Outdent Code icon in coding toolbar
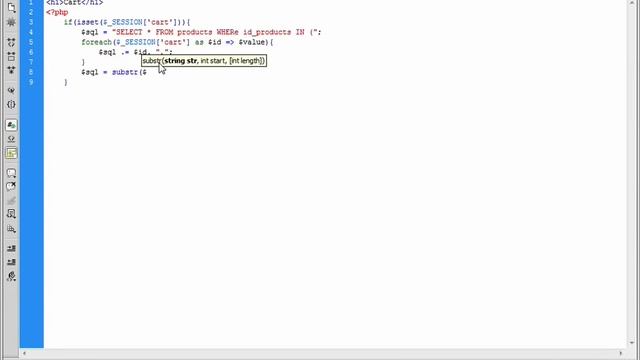This screenshot has width=640, height=360. 11,262
